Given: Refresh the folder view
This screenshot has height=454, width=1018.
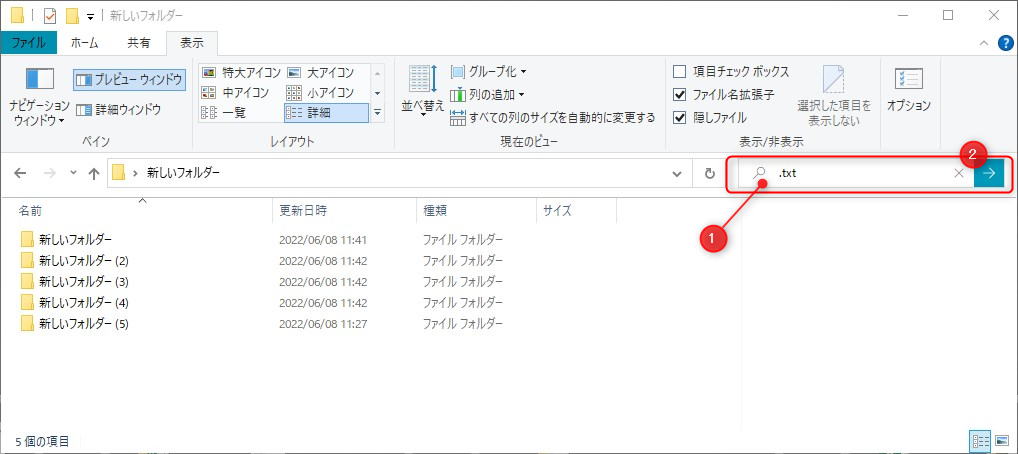Looking at the screenshot, I should coord(710,173).
